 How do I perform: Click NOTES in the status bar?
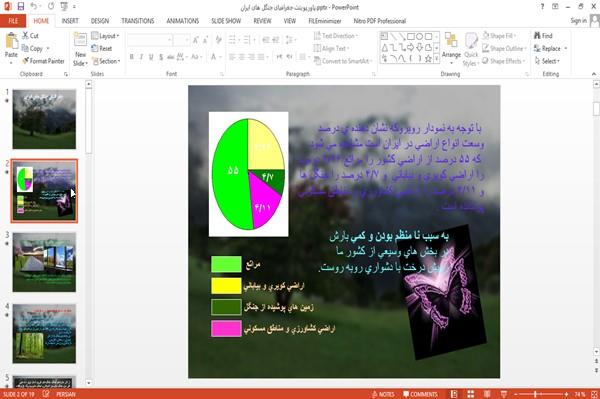click(x=383, y=394)
